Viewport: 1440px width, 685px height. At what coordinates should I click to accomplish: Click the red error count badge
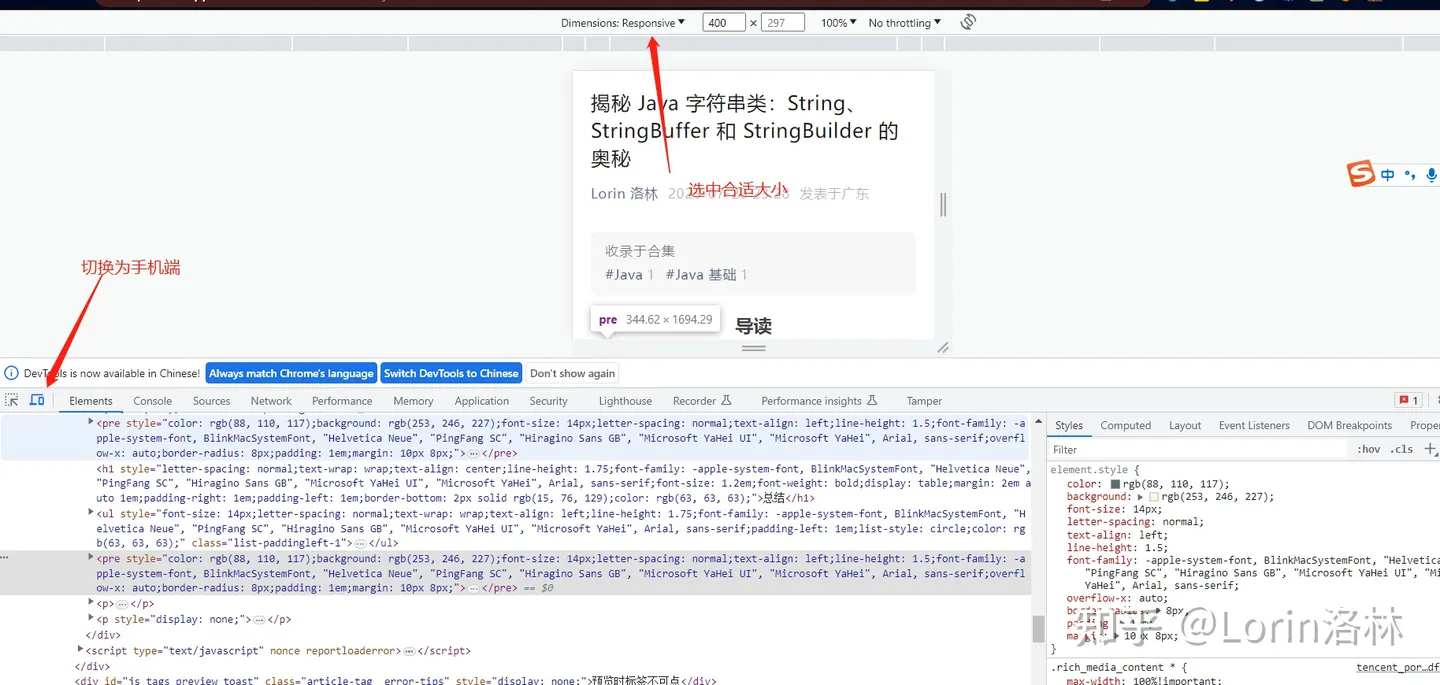[1409, 400]
